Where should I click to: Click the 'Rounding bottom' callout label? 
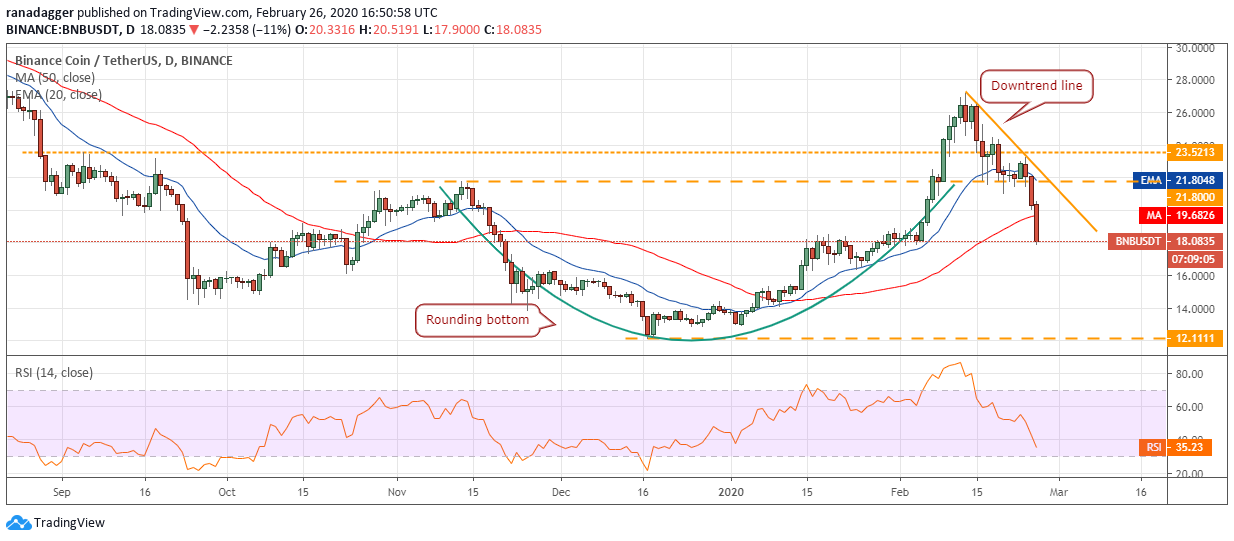(478, 320)
